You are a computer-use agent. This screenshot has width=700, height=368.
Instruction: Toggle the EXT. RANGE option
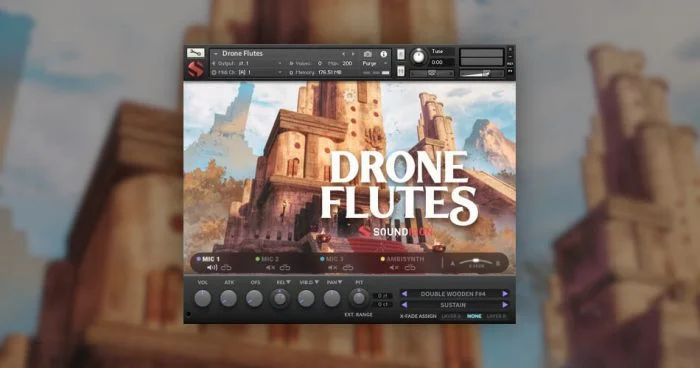(358, 315)
